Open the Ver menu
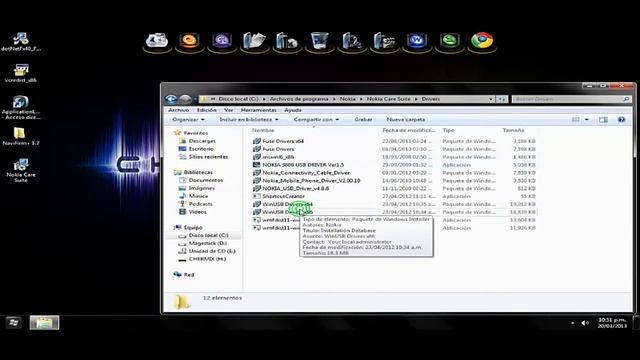Image resolution: width=640 pixels, height=360 pixels. (229, 110)
